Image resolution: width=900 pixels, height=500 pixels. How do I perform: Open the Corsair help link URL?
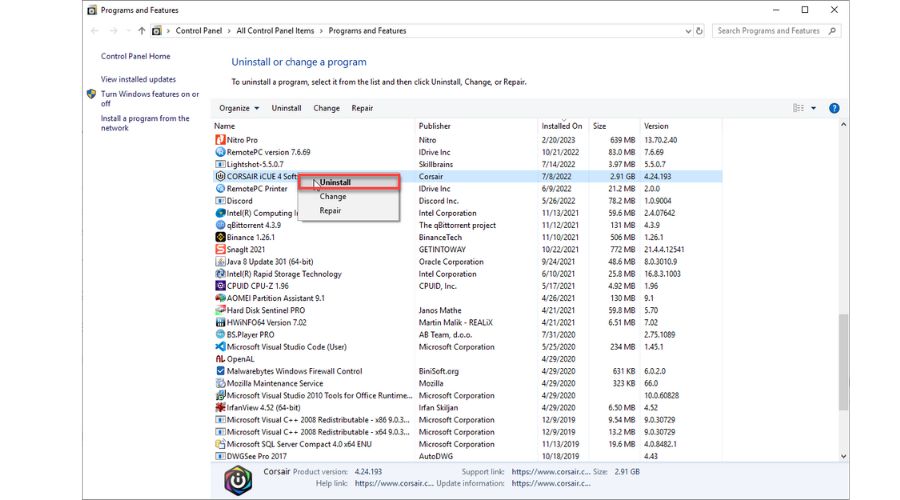pos(394,483)
